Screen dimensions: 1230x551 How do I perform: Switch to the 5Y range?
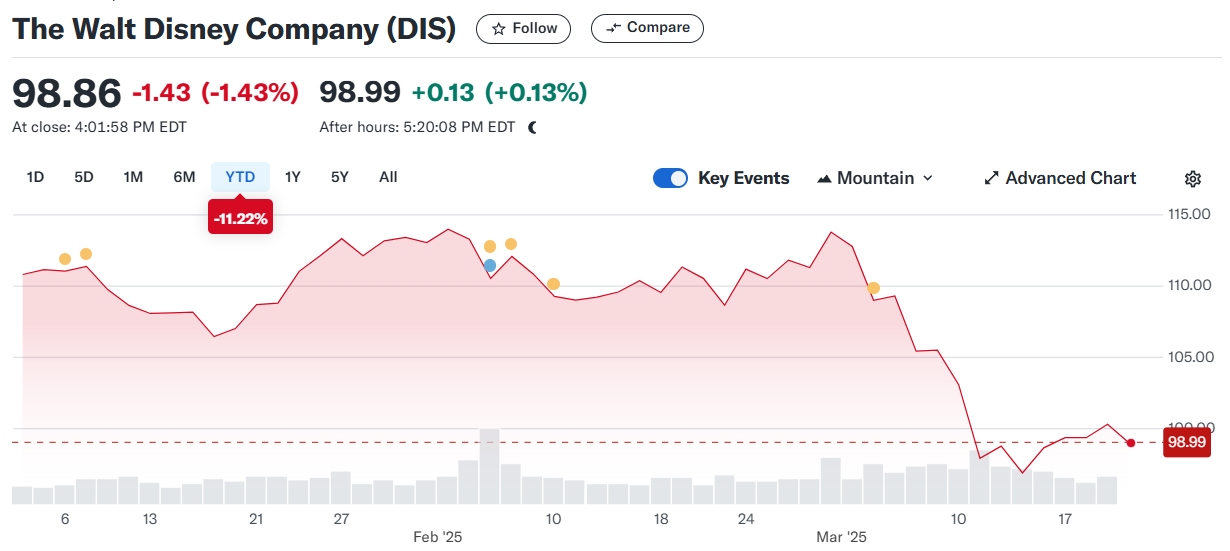pos(340,177)
